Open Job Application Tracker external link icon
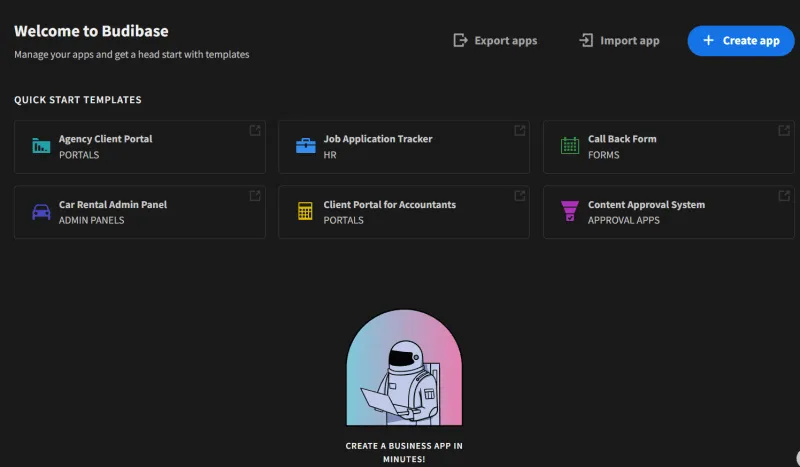800x467 pixels. point(519,130)
